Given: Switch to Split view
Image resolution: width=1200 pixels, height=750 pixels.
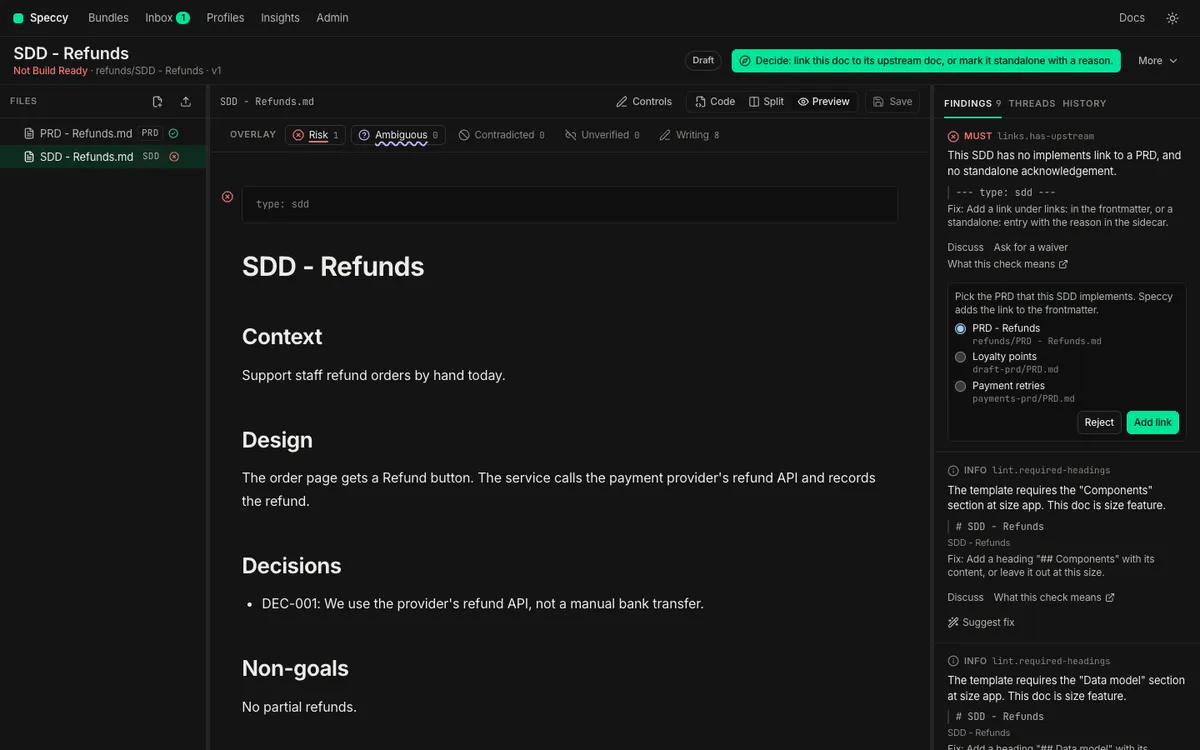Looking at the screenshot, I should click(x=767, y=102).
